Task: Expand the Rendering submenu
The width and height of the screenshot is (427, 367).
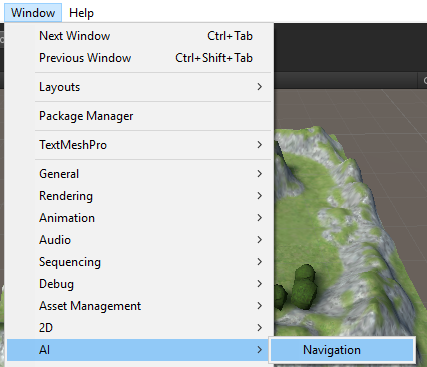Action: tap(139, 196)
